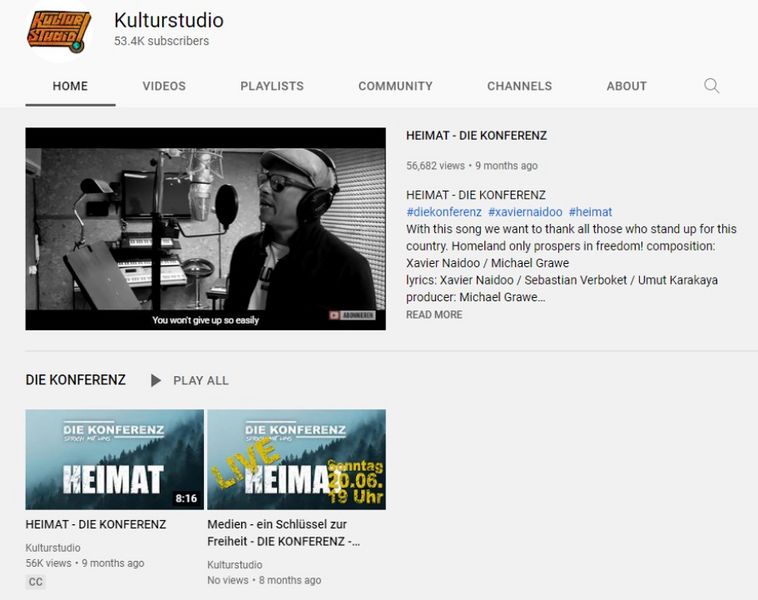
Task: Click the 53.4K subscribers text
Action: [x=161, y=41]
